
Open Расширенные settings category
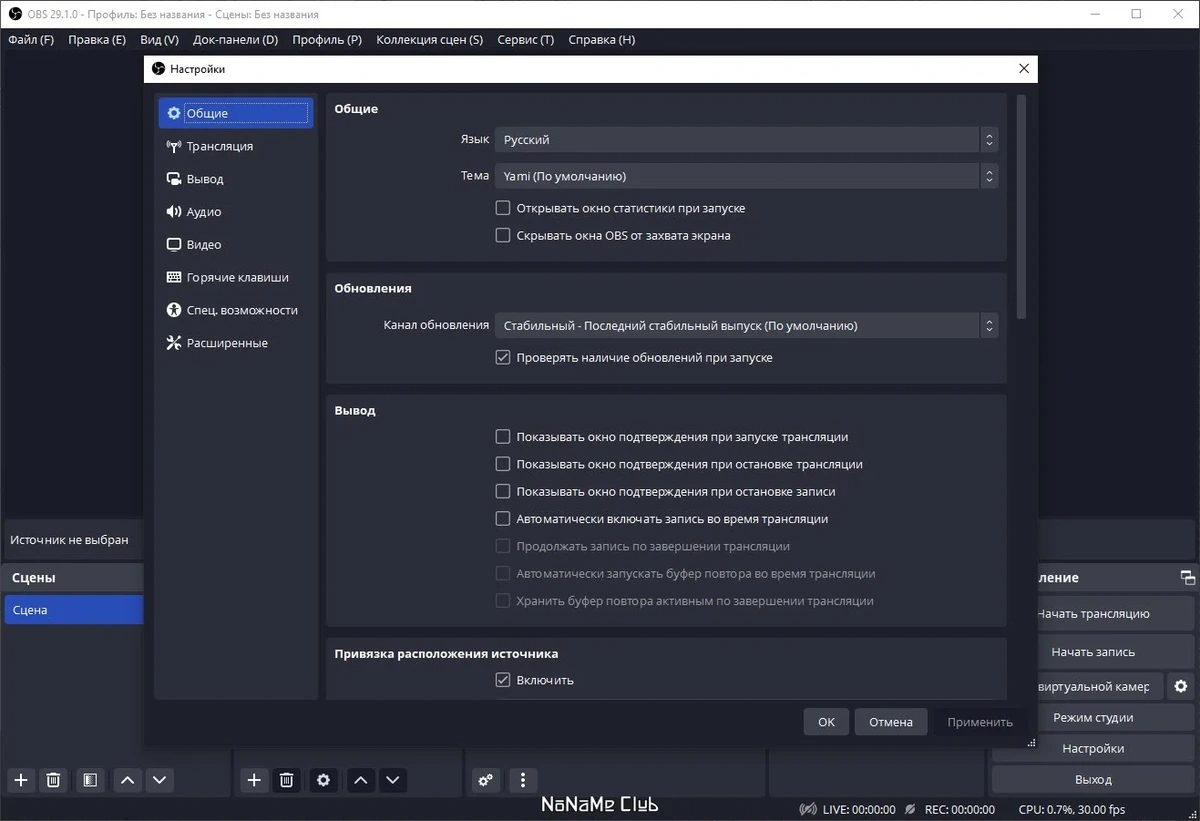(236, 343)
